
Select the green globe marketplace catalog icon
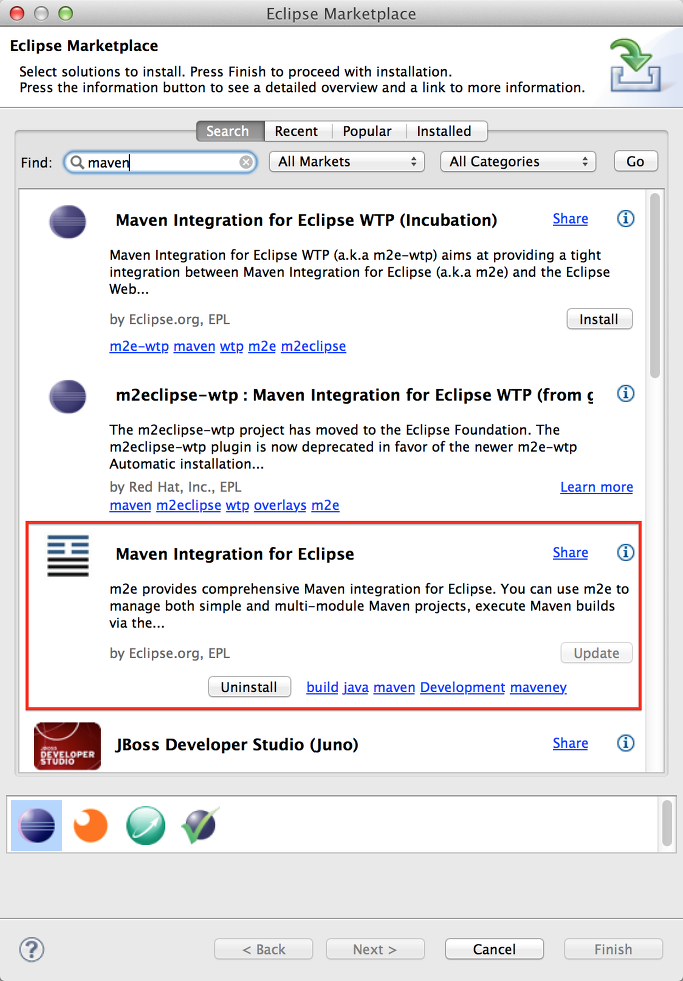point(146,825)
